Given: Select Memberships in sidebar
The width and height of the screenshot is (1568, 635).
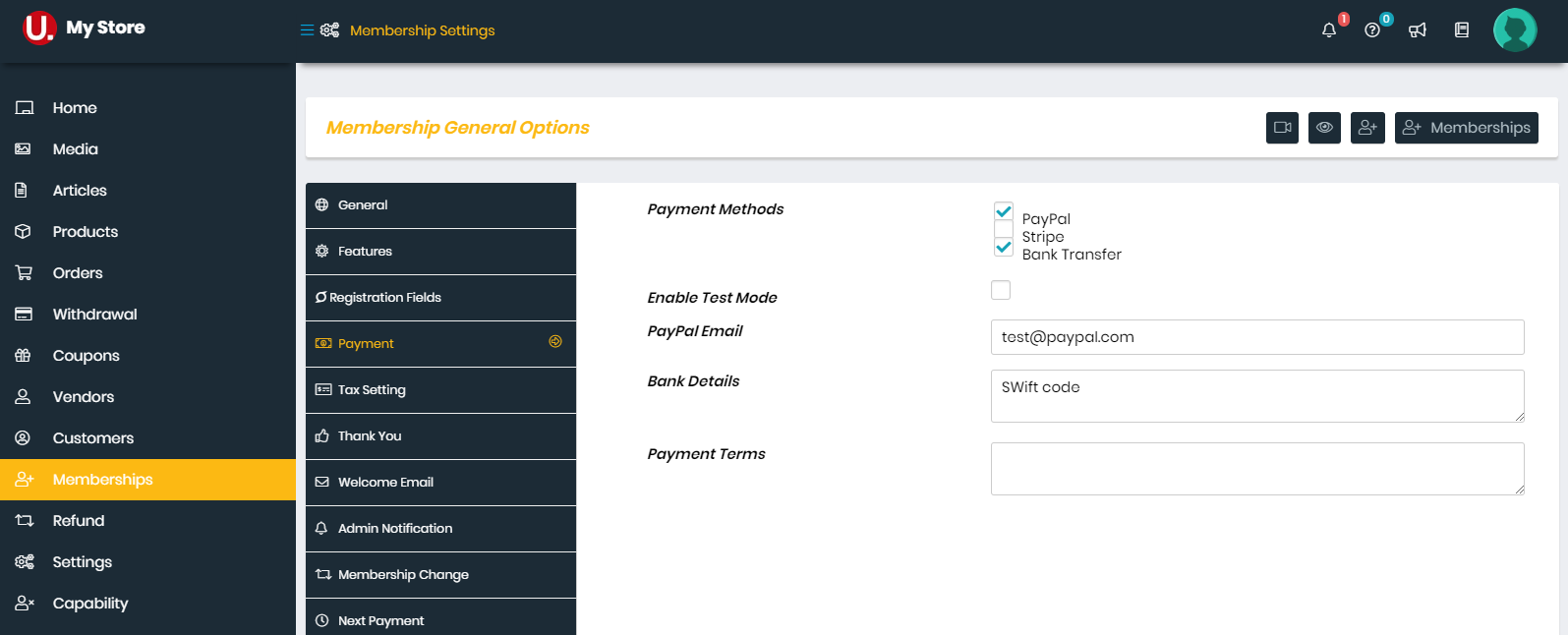Looking at the screenshot, I should click(x=147, y=480).
